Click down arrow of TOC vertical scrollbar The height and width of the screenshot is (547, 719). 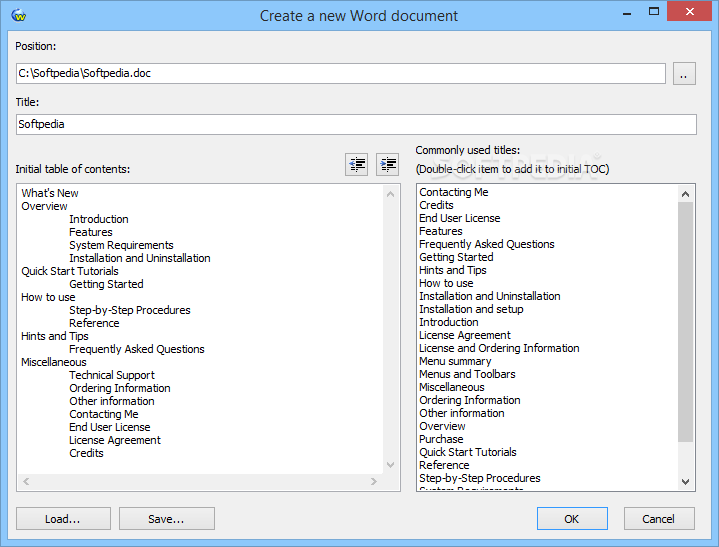391,465
